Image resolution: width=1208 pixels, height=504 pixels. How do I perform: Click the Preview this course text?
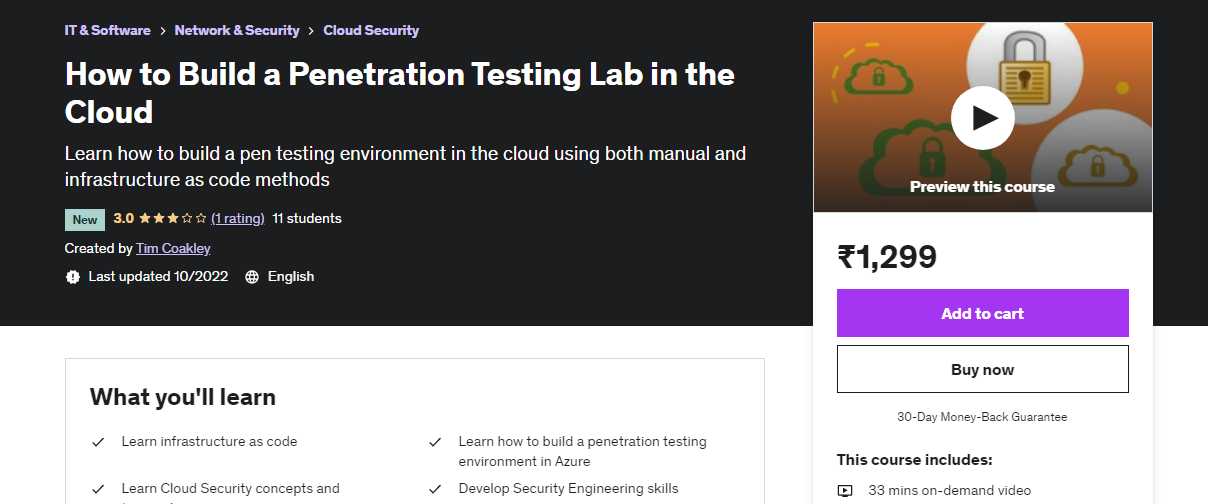point(982,187)
